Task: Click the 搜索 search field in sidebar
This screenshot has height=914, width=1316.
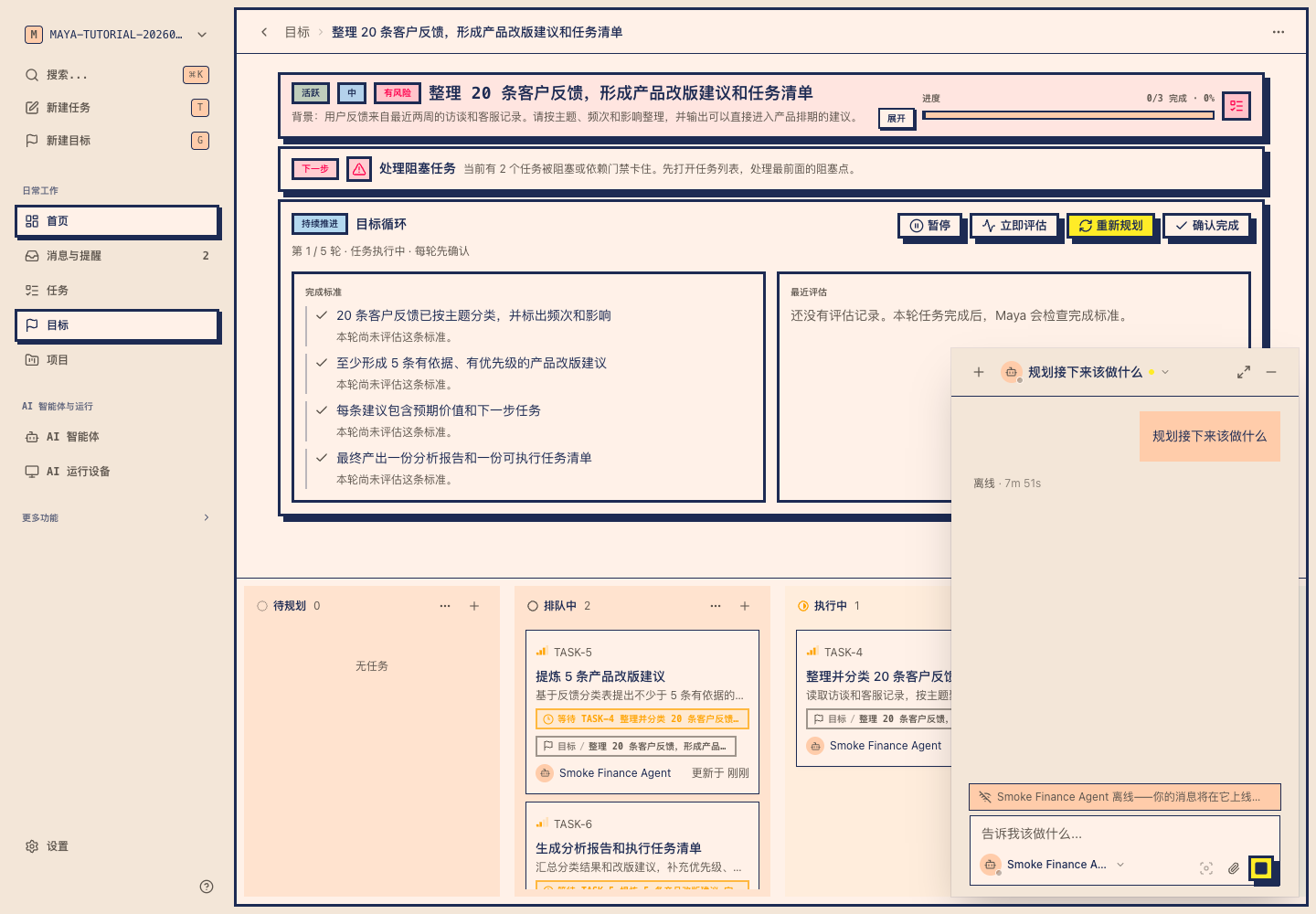Action: tap(116, 75)
